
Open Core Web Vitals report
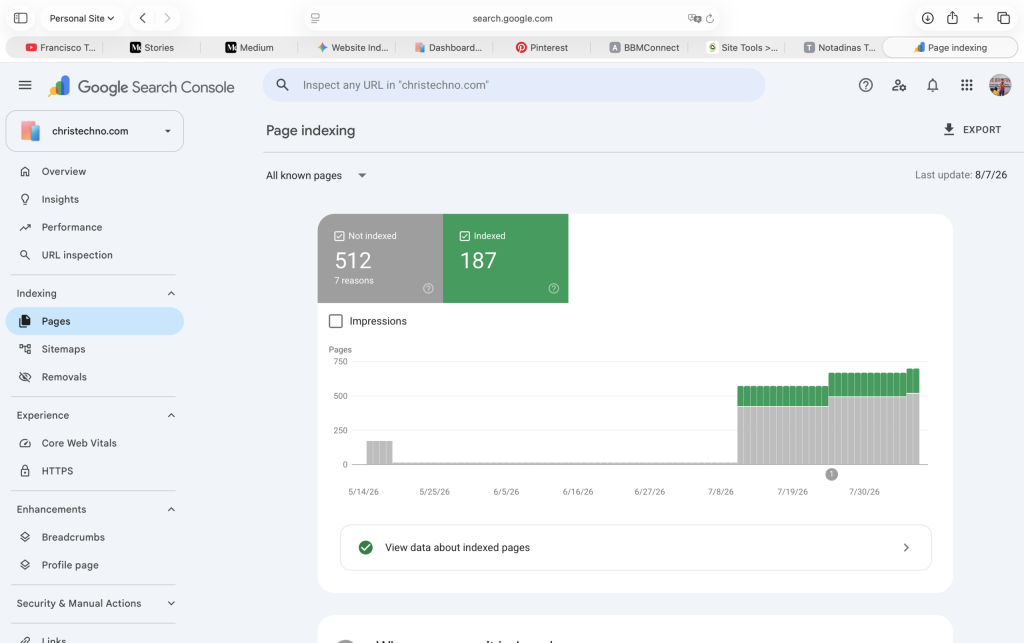(x=95, y=443)
